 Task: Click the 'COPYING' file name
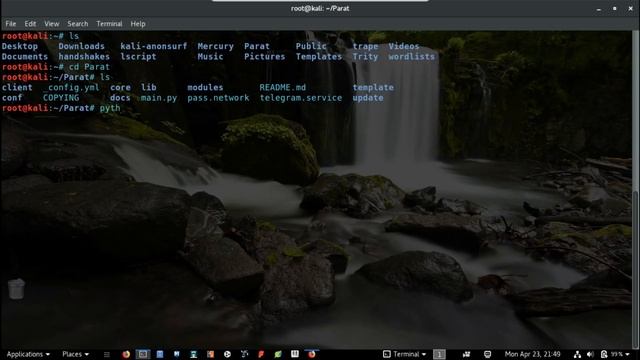(61, 98)
